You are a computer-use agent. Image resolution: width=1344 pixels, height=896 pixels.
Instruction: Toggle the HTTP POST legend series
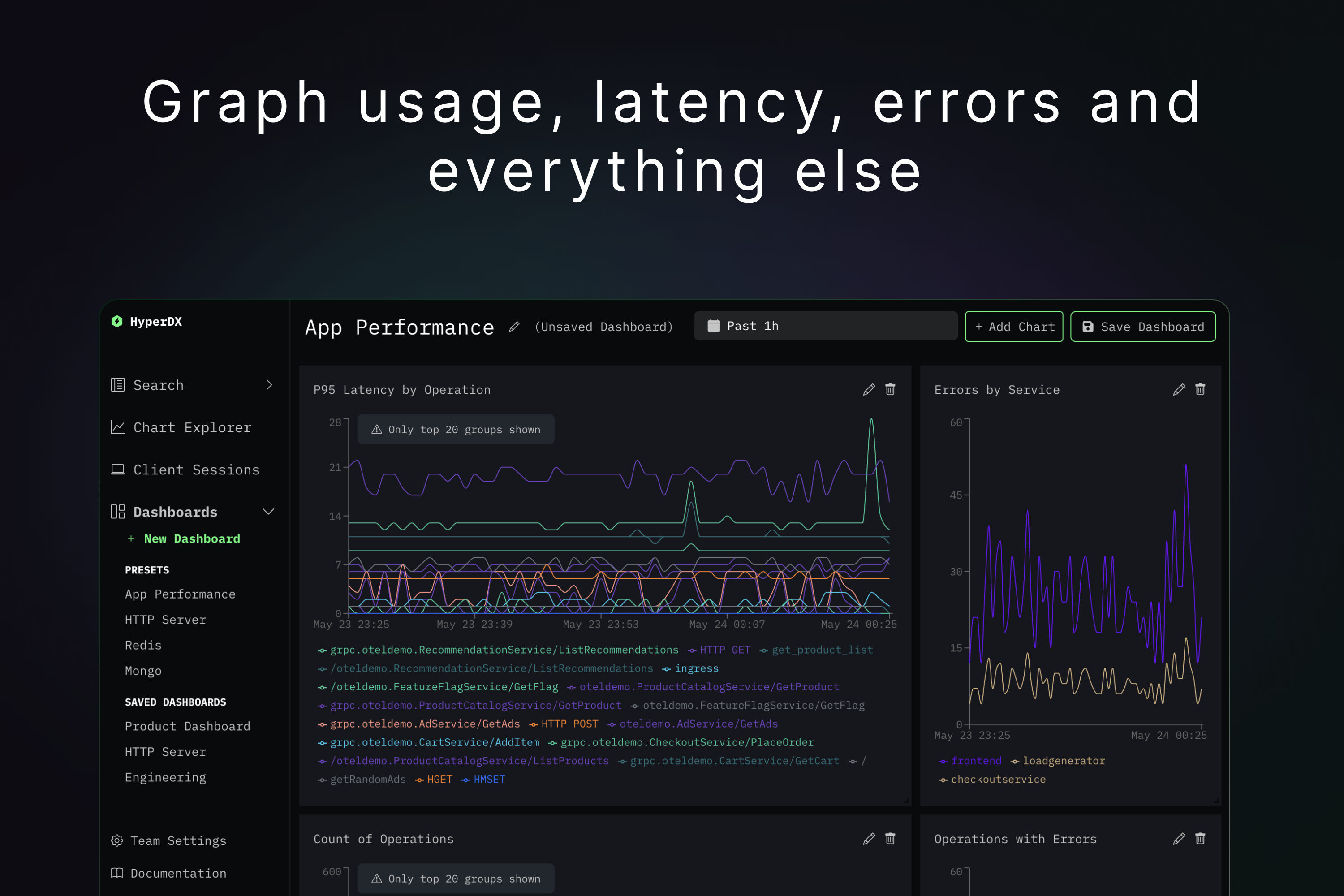pos(564,724)
